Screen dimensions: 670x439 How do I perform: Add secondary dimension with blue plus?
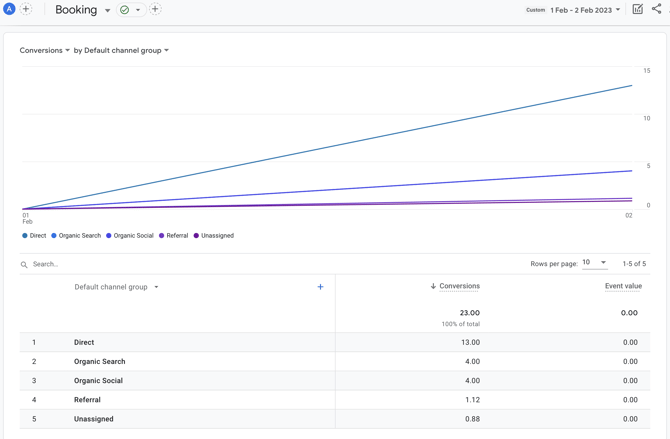click(320, 287)
